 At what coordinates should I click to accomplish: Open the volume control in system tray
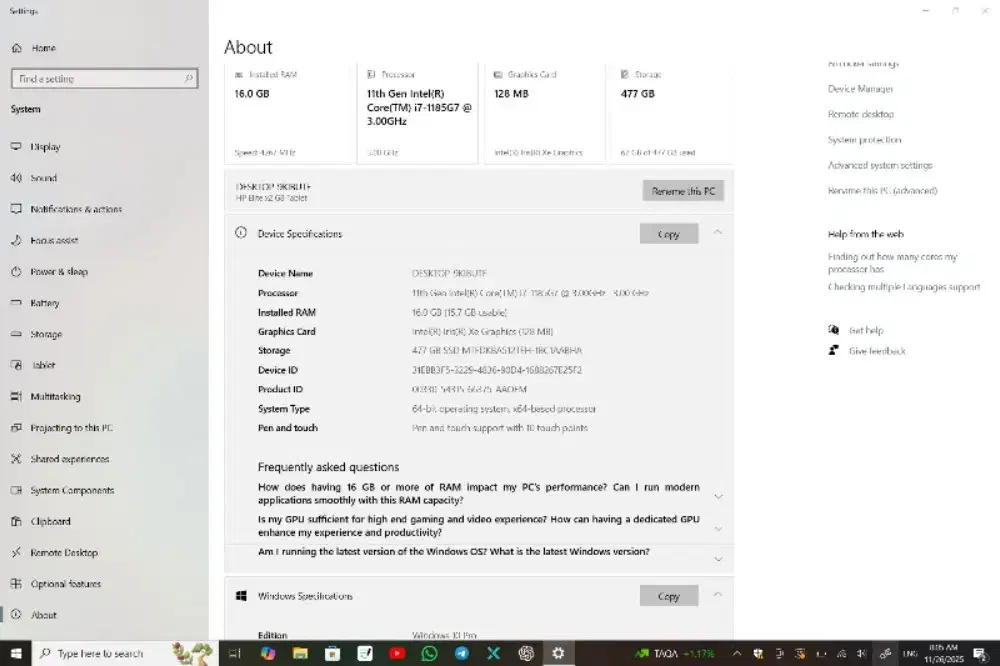coord(862,653)
